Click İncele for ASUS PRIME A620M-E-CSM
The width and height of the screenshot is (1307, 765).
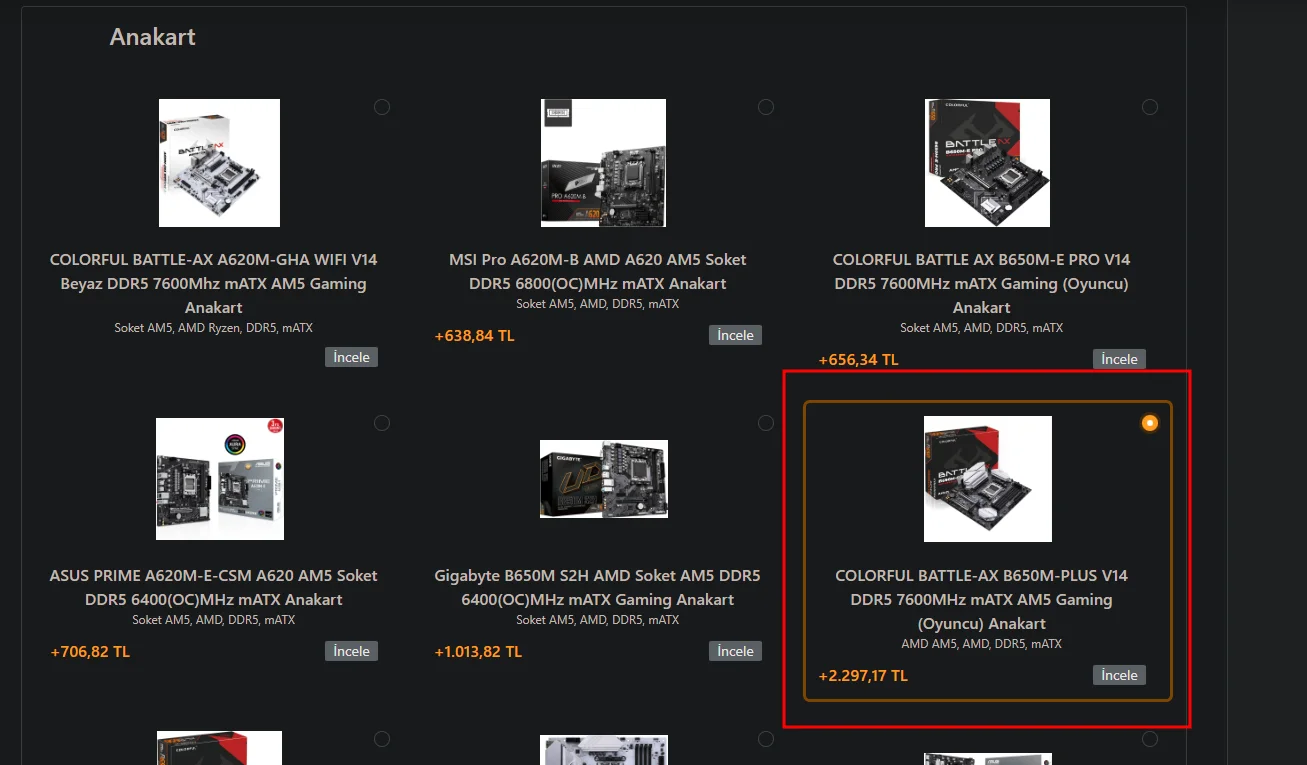tap(351, 651)
